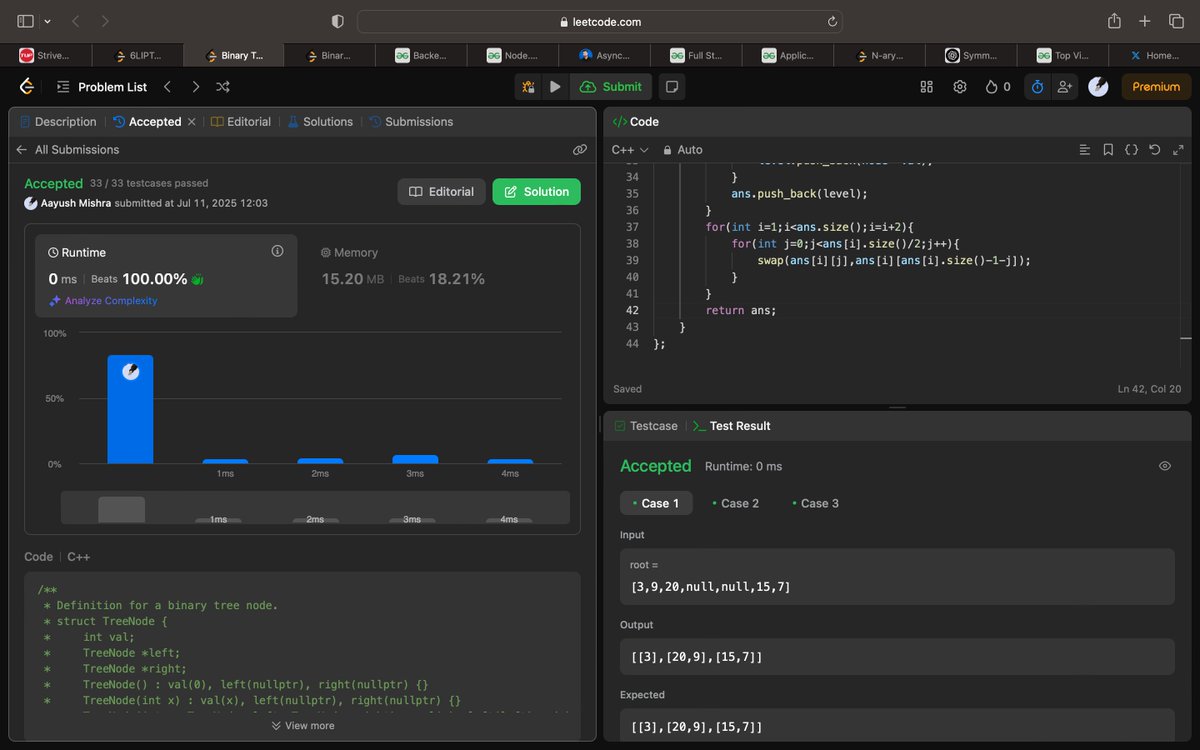Copy submission link icon
The image size is (1200, 750).
click(x=579, y=150)
